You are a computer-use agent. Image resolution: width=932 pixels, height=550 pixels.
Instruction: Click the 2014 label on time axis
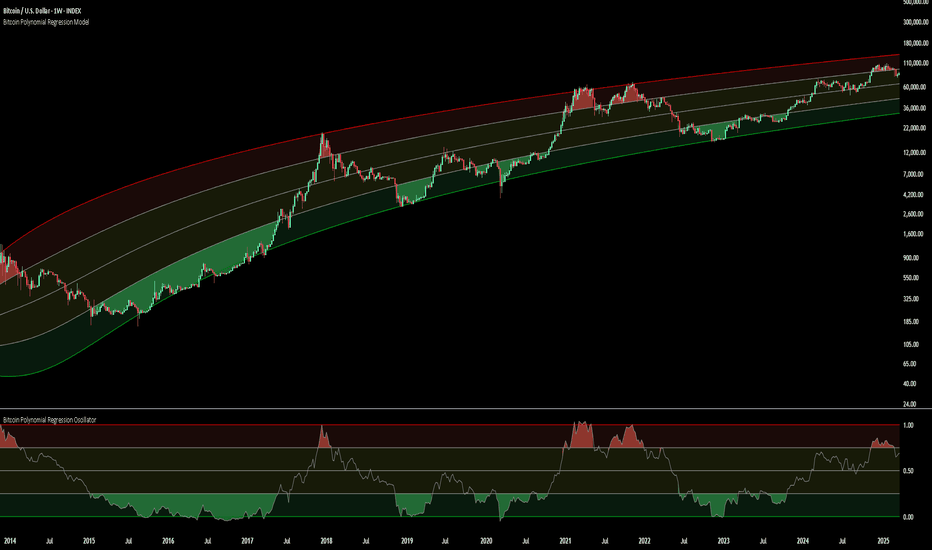[x=10, y=541]
